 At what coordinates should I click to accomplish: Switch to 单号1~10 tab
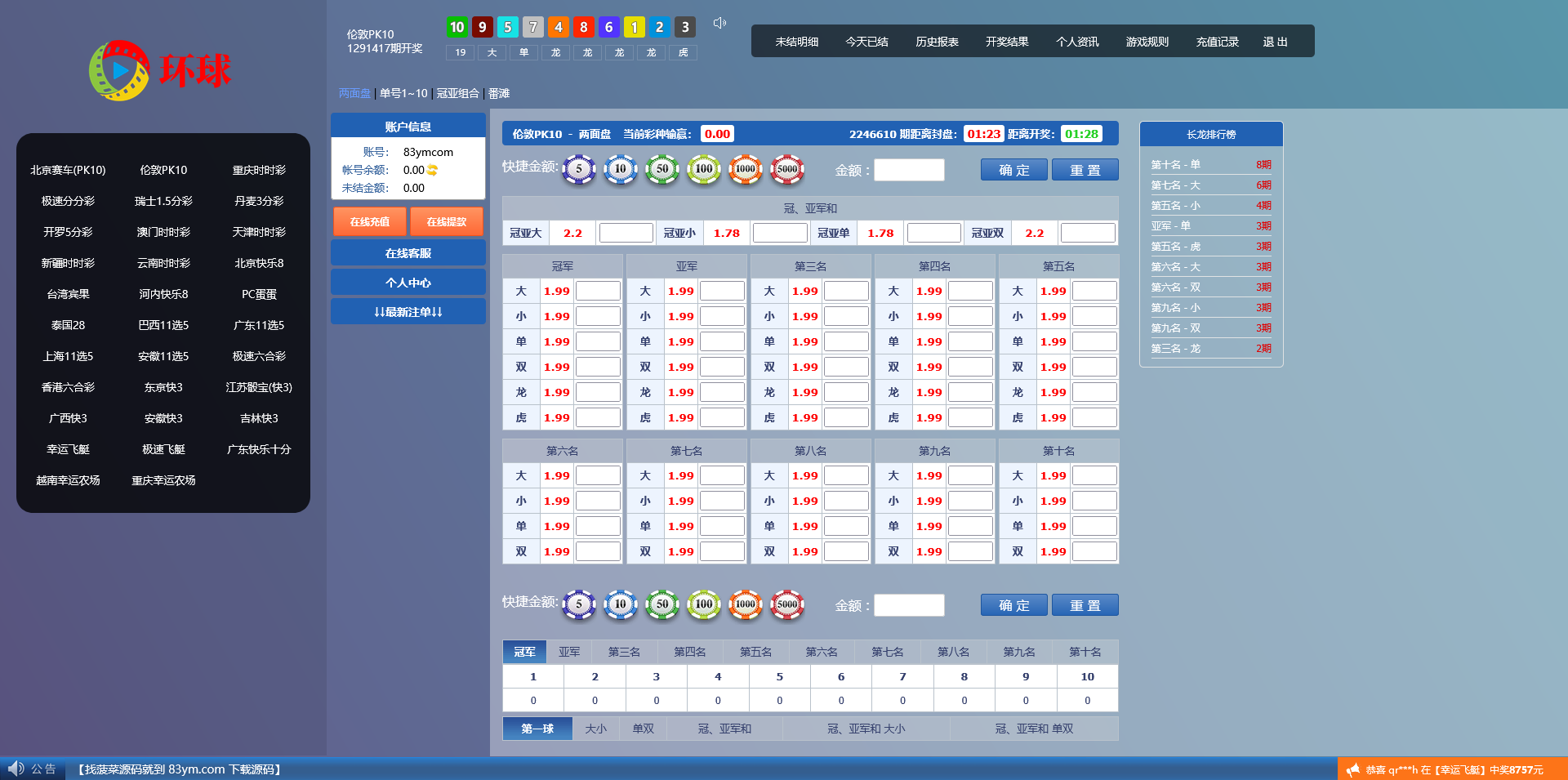(403, 93)
